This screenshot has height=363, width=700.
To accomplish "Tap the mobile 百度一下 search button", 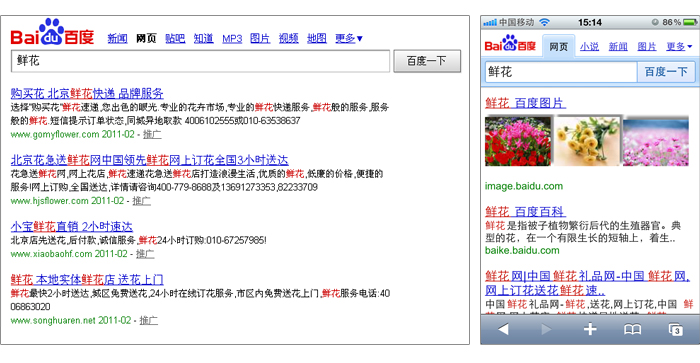I will [666, 72].
